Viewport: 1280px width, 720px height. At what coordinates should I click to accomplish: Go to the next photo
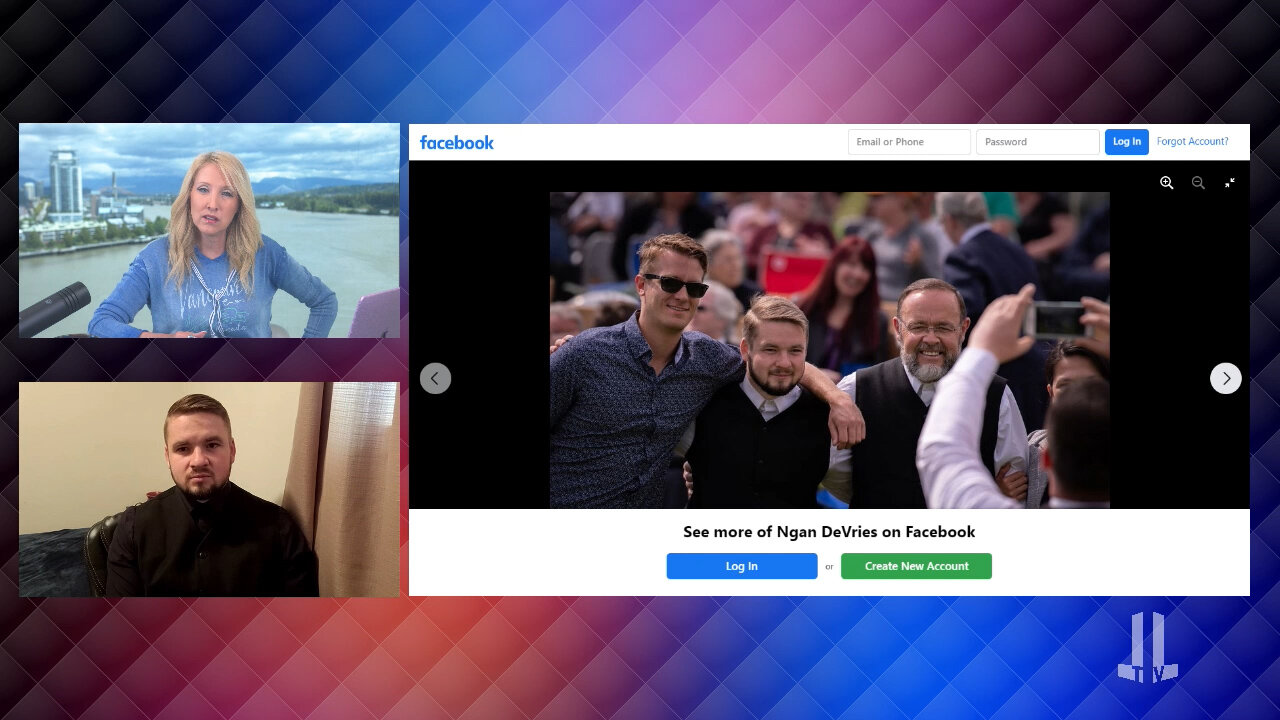coord(1225,378)
